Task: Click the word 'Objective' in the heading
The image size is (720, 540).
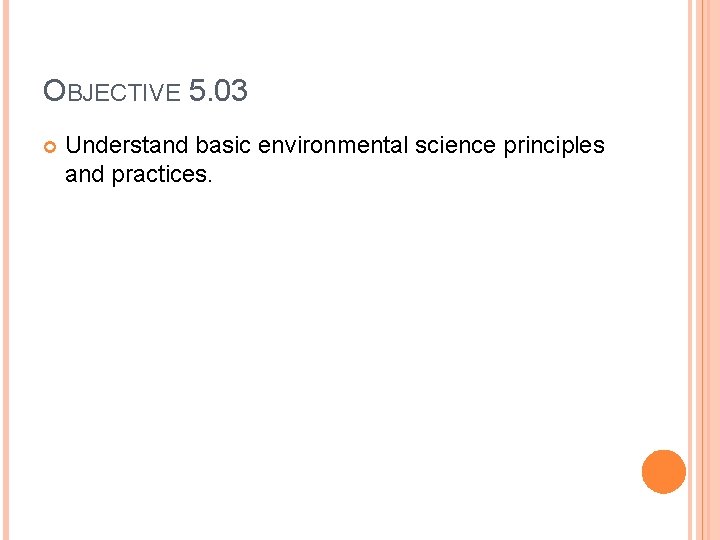Action: pos(112,93)
